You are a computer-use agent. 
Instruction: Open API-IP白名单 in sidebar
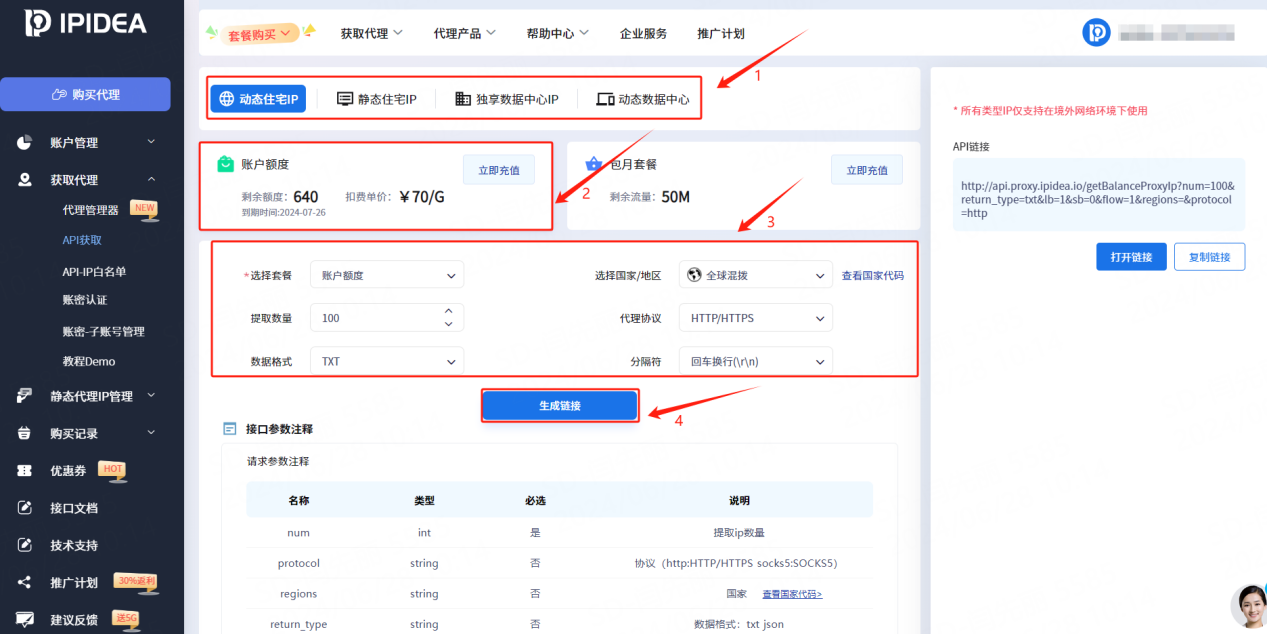pos(94,271)
